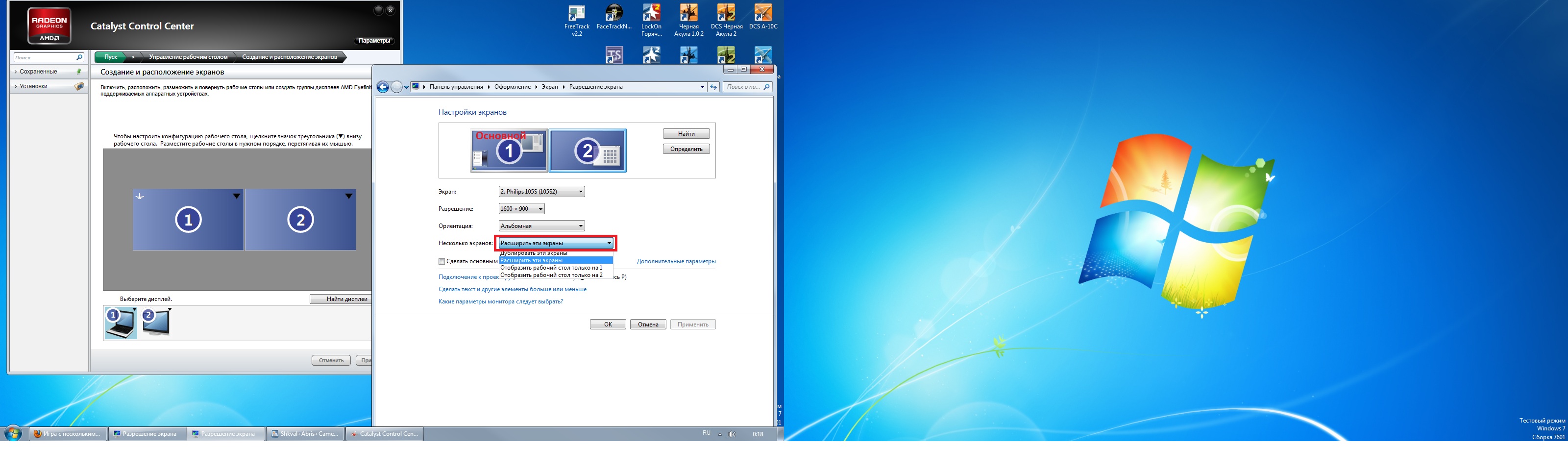The image size is (1568, 450).
Task: Click OK in the resolution window
Action: point(608,324)
